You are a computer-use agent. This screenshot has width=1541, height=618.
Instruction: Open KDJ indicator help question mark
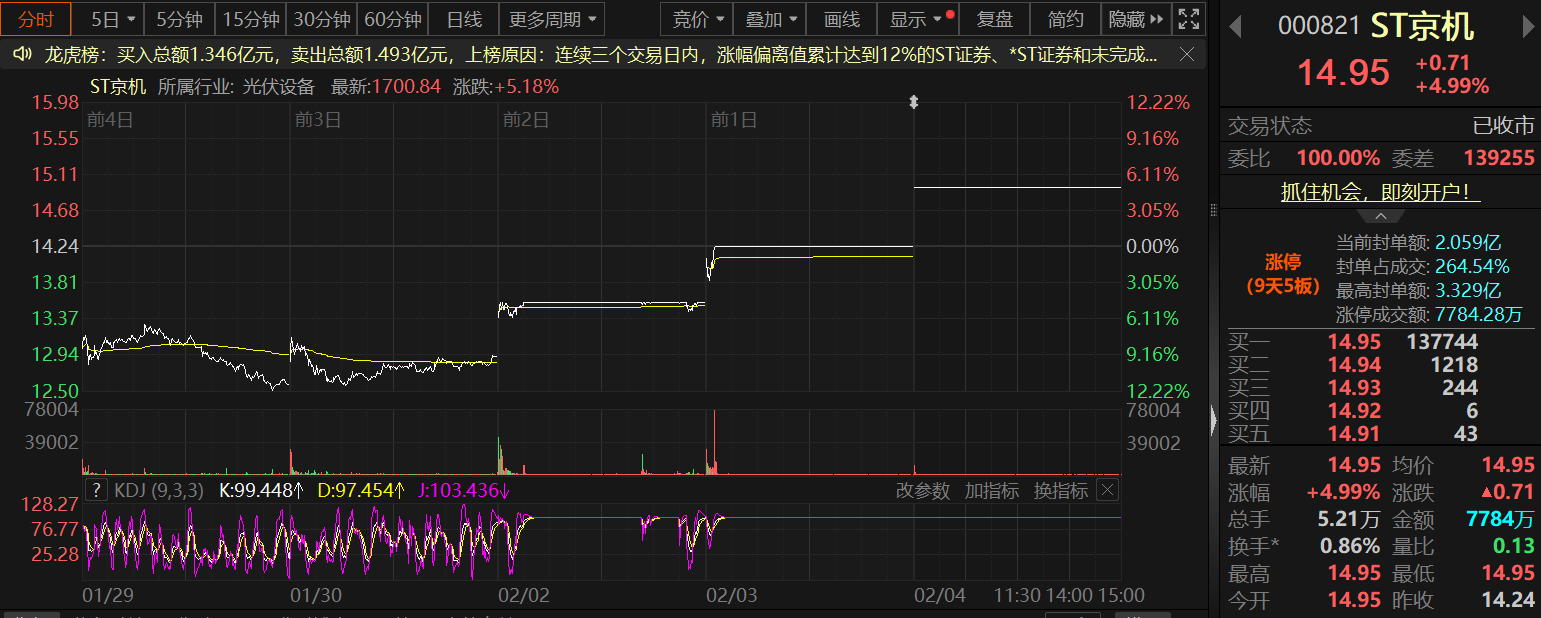96,490
